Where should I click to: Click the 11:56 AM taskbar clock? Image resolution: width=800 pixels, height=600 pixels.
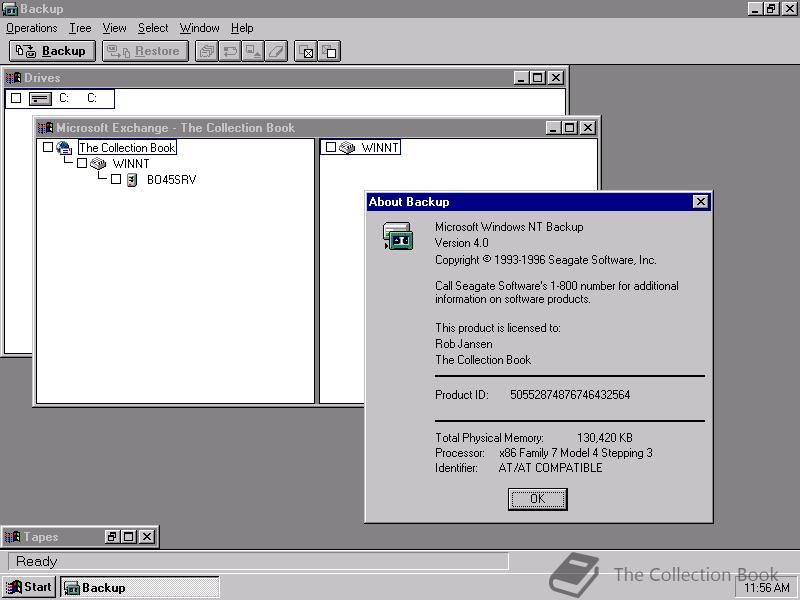(767, 588)
